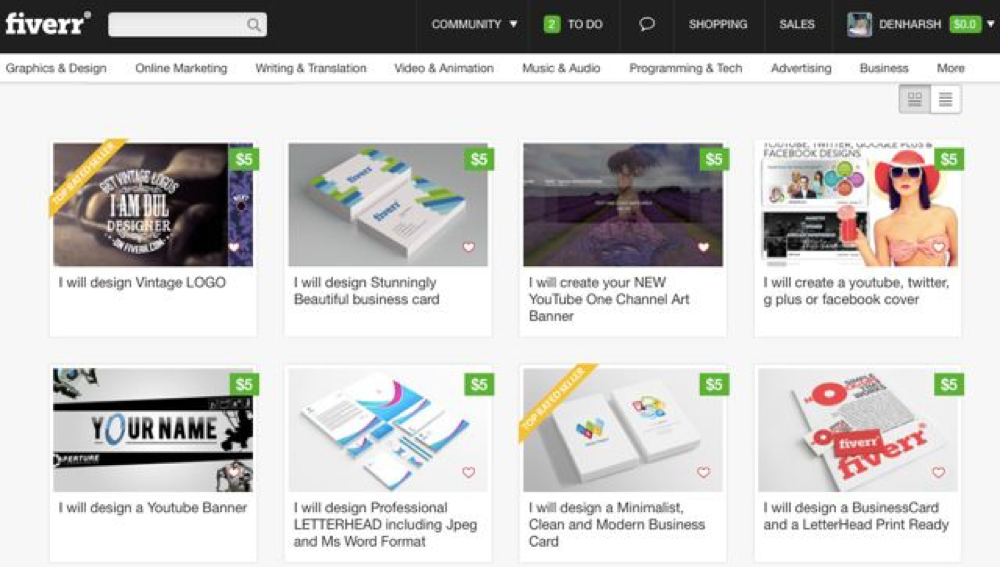The width and height of the screenshot is (1000, 567).
Task: Open the To Do list
Action: pos(574,24)
